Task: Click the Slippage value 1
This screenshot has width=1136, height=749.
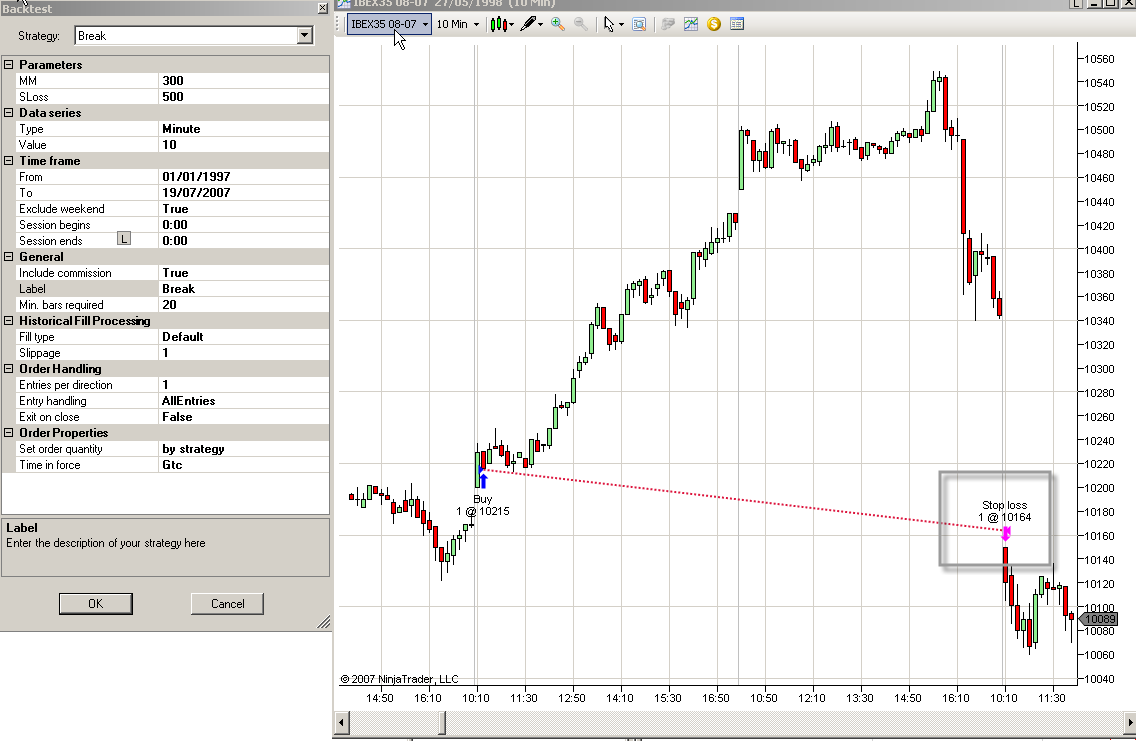Action: 243,352
